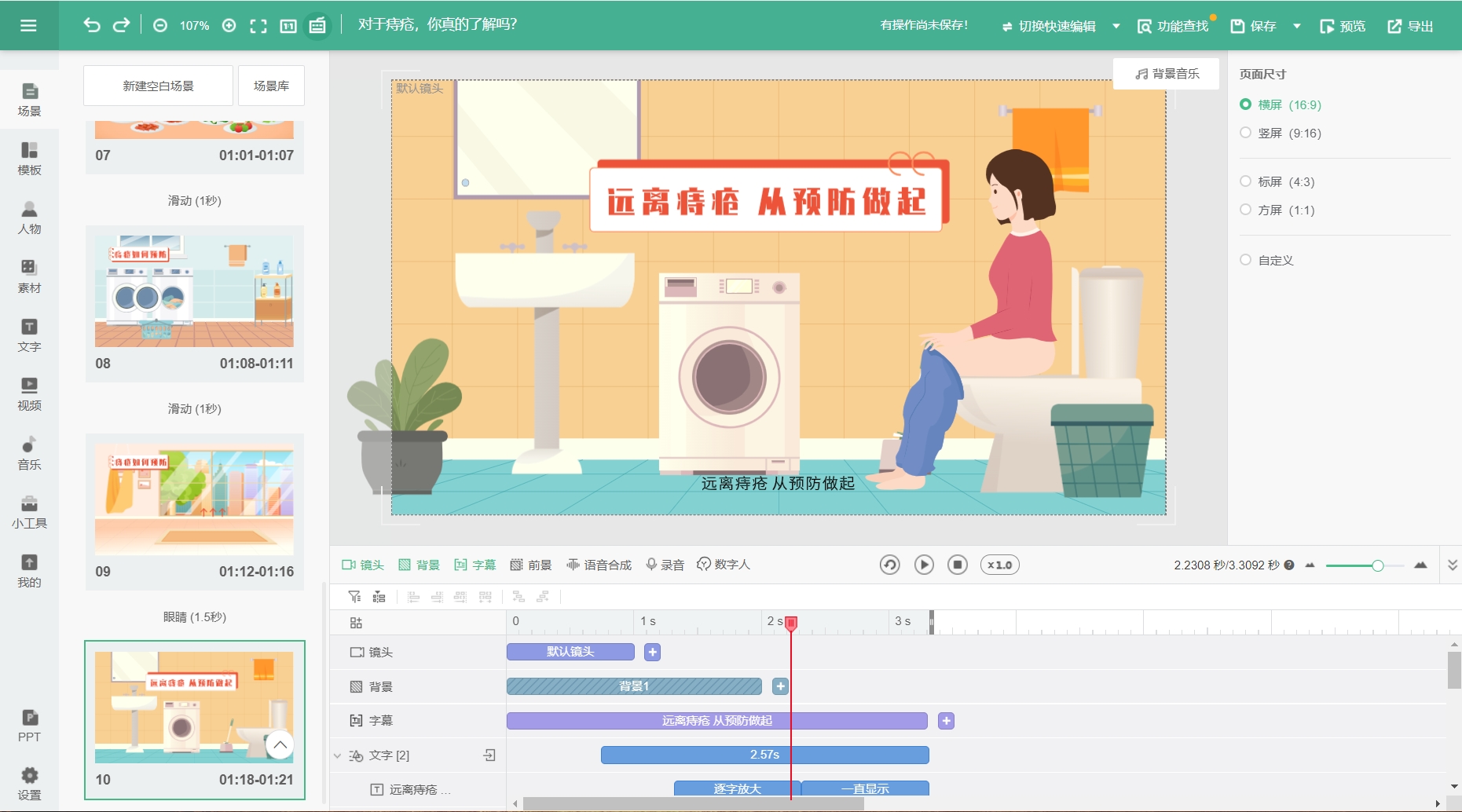The width and height of the screenshot is (1462, 812).
Task: Click the red playhead marker
Action: [791, 623]
